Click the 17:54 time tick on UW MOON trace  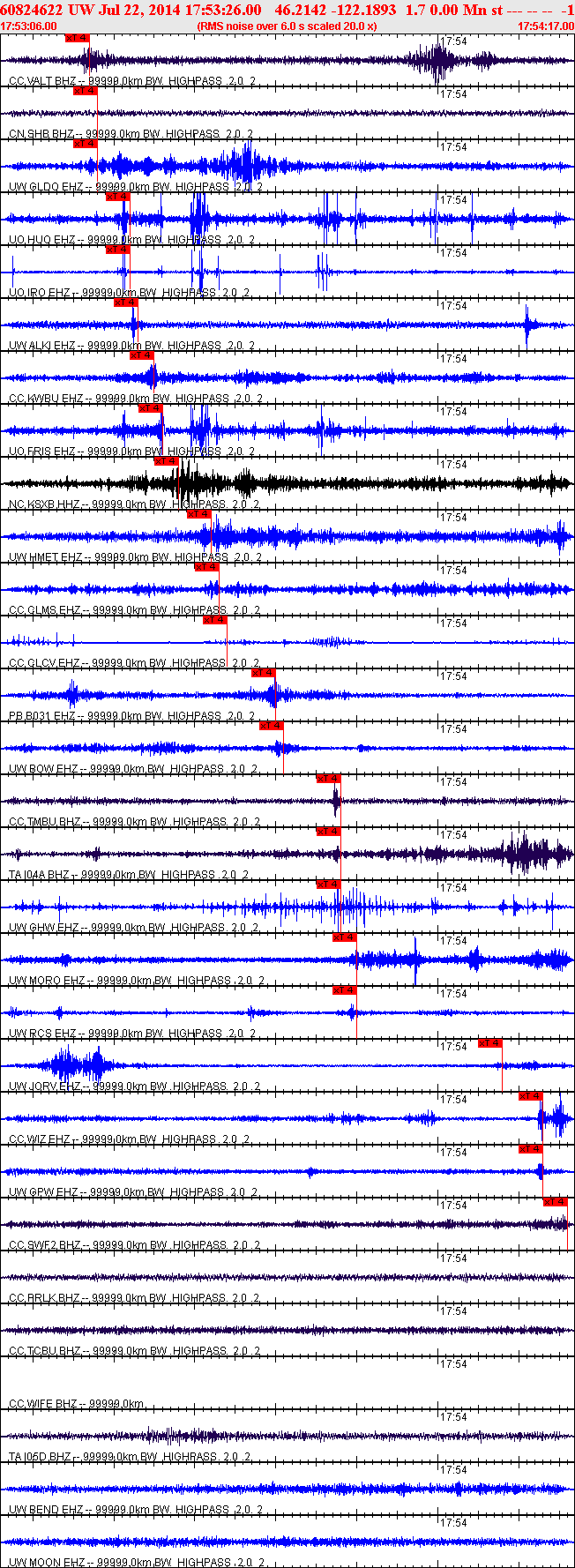click(454, 1523)
